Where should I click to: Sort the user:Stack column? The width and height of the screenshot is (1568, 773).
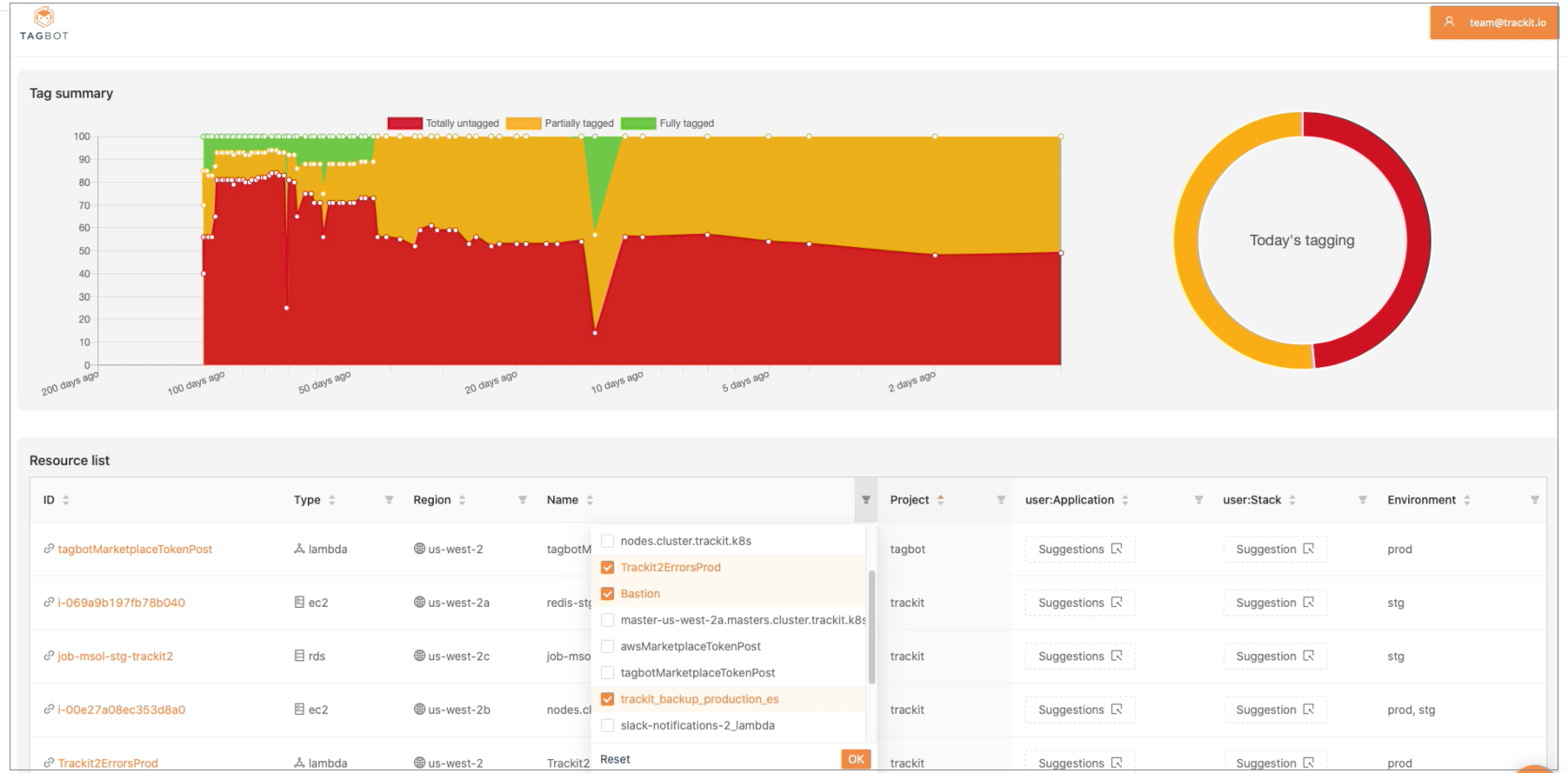pos(1292,500)
